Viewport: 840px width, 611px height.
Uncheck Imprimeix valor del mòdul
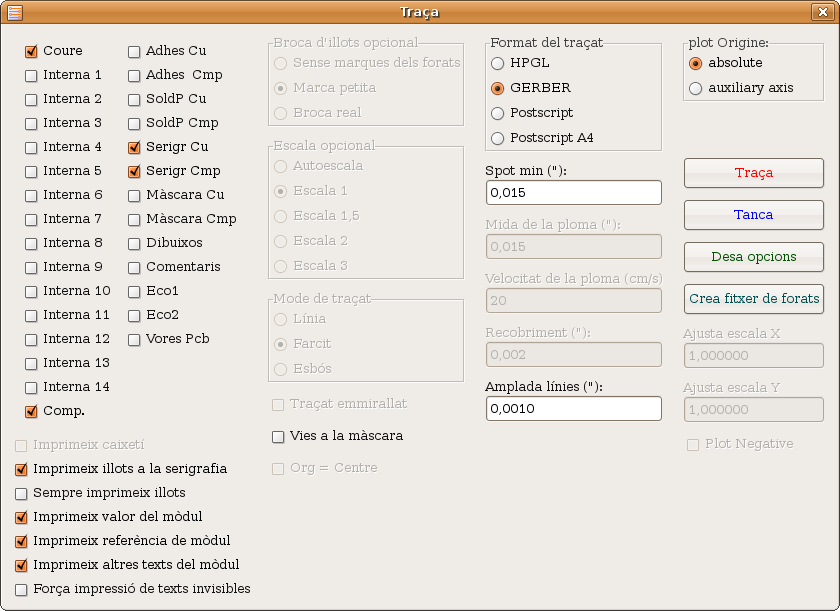pyautogui.click(x=21, y=517)
